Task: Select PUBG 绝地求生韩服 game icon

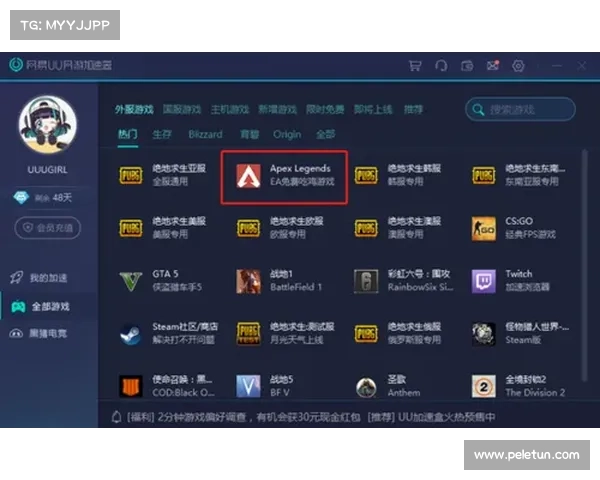Action: [x=366, y=176]
